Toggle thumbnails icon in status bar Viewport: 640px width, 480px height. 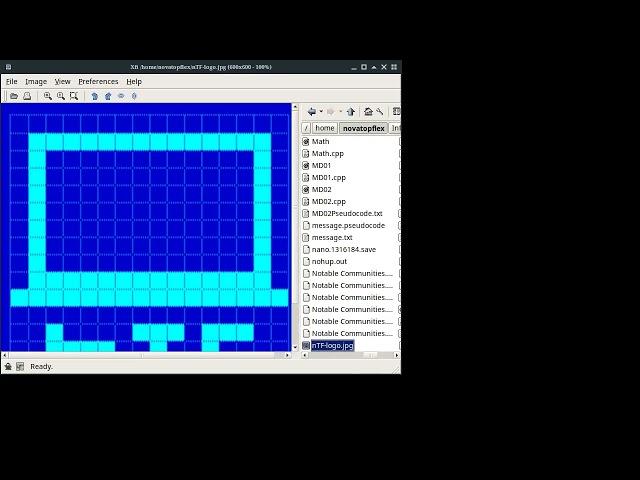20,367
